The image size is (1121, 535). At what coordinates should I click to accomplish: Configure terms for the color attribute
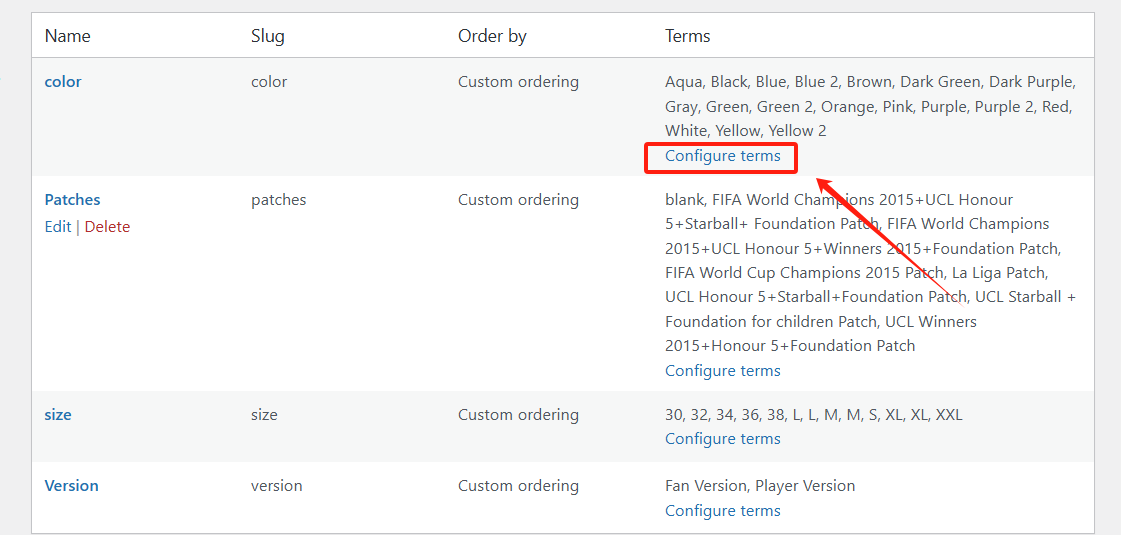point(722,156)
